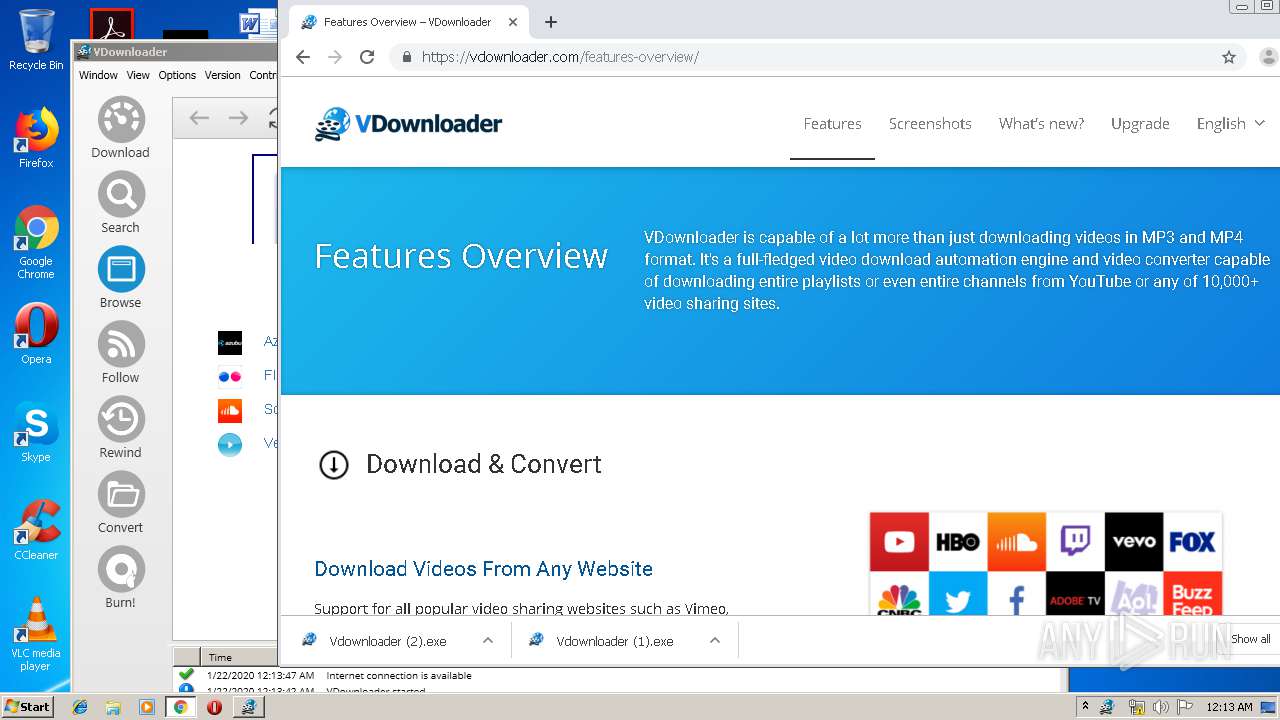The image size is (1280, 720).
Task: Open the Window menu in VDownloader
Action: [98, 75]
